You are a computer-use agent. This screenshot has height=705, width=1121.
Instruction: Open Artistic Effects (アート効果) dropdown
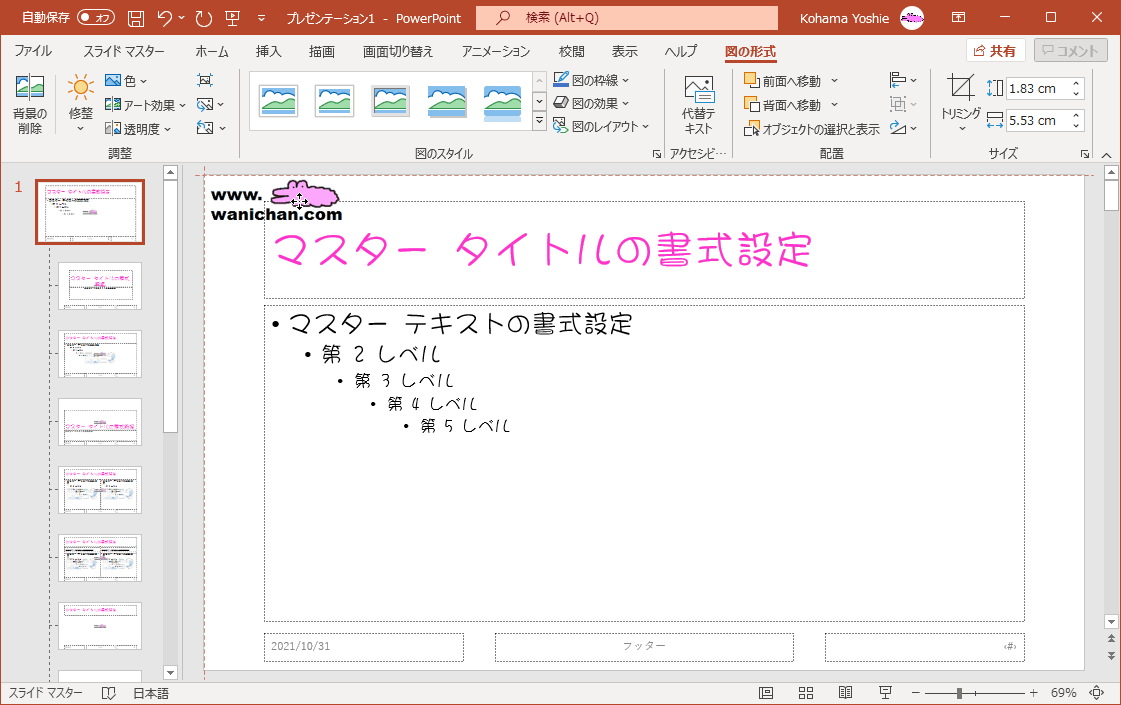point(145,105)
